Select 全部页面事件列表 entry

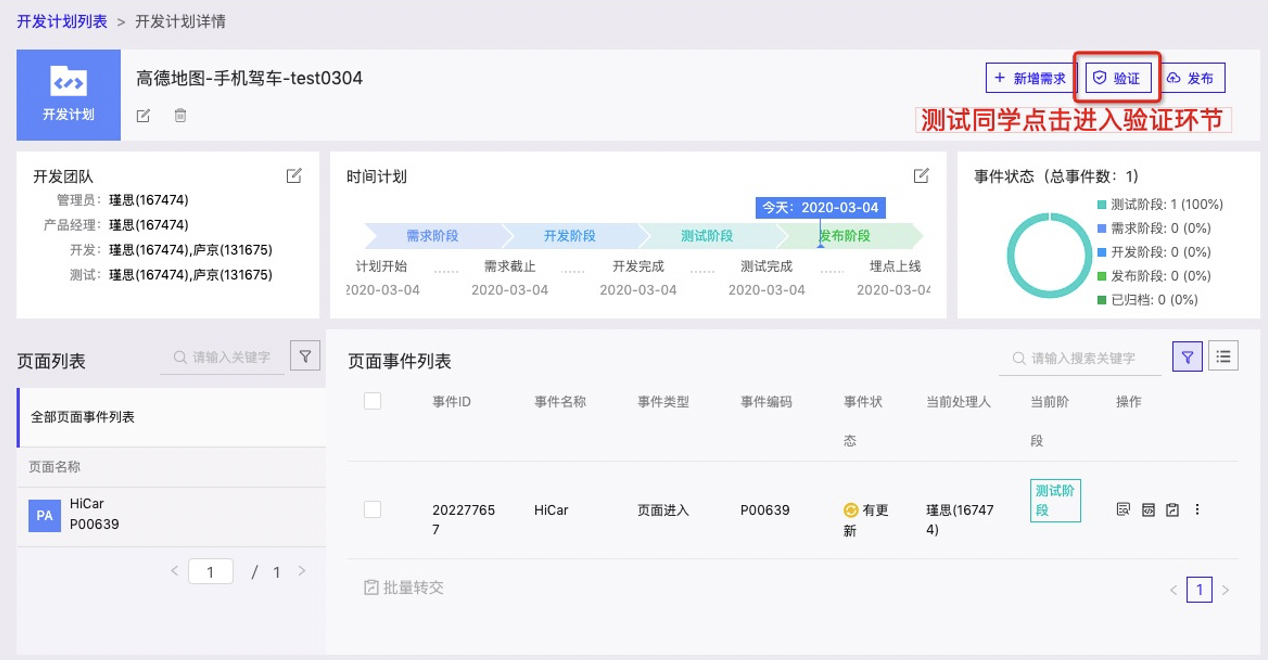tap(171, 417)
